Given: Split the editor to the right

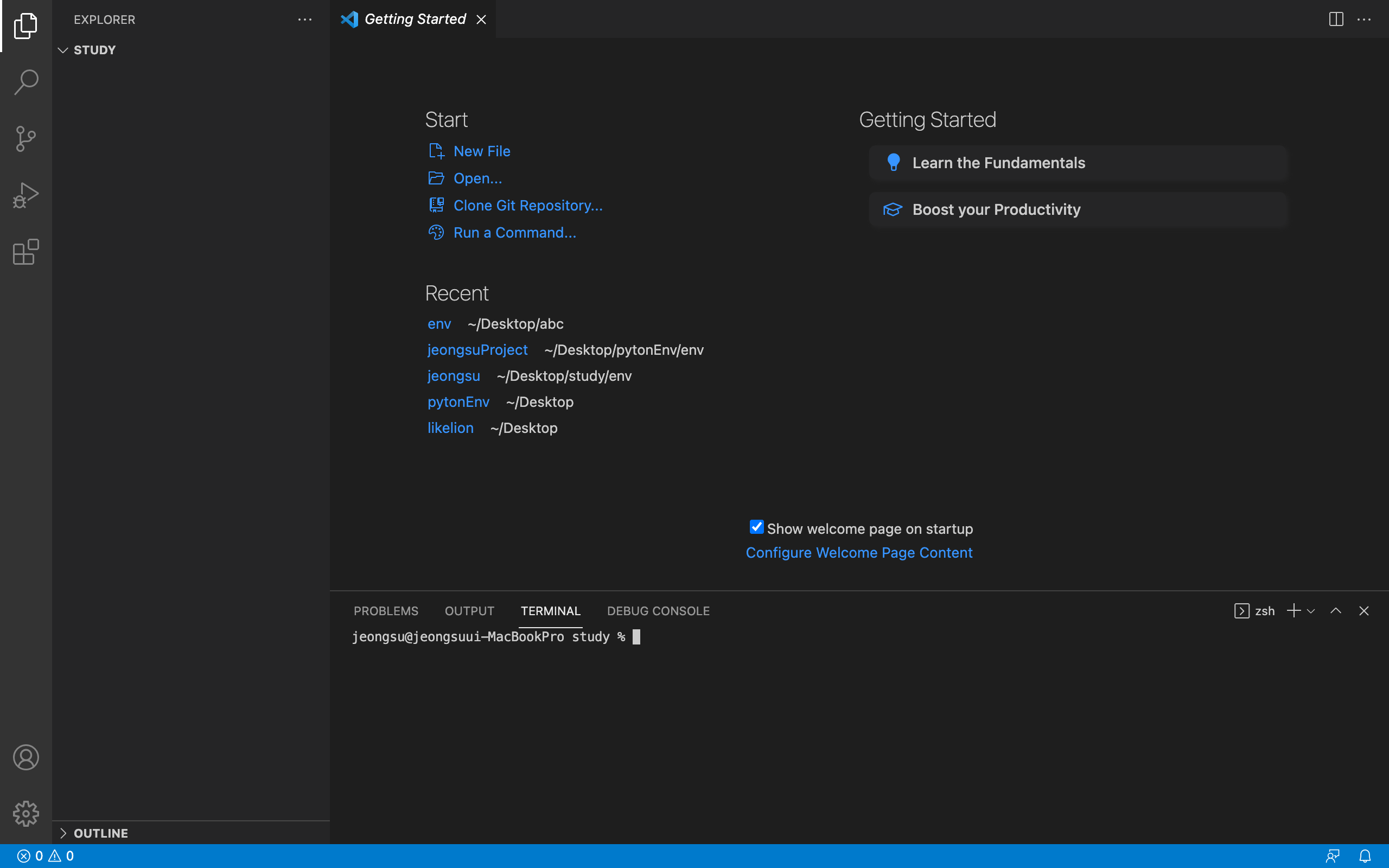Looking at the screenshot, I should (x=1336, y=20).
